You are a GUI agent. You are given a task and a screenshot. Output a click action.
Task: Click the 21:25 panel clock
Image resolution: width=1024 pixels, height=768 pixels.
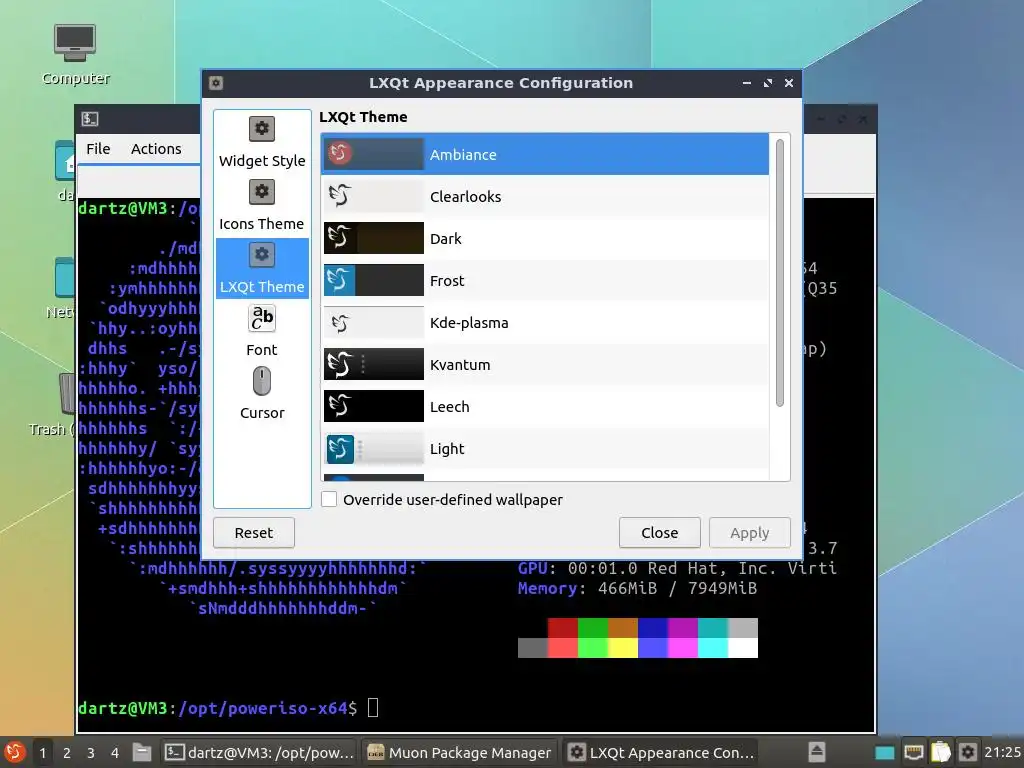click(x=1002, y=752)
